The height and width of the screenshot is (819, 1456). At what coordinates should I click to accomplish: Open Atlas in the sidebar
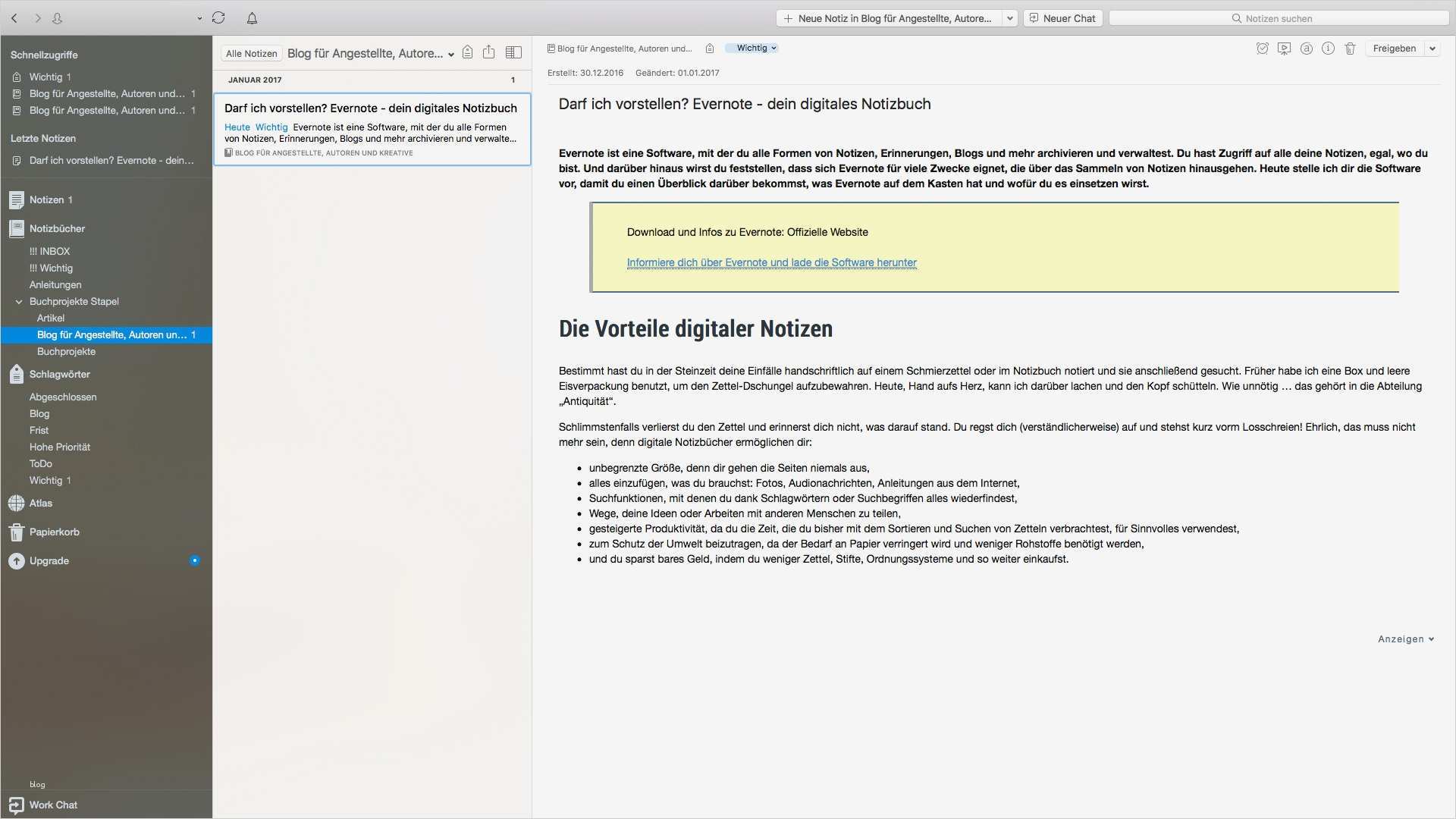40,504
